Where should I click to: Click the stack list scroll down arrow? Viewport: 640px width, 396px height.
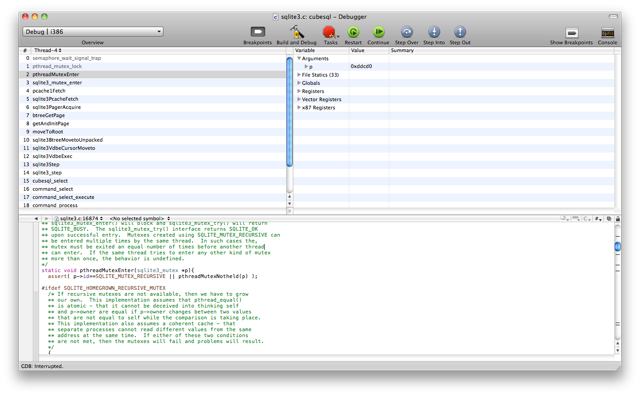(x=289, y=203)
